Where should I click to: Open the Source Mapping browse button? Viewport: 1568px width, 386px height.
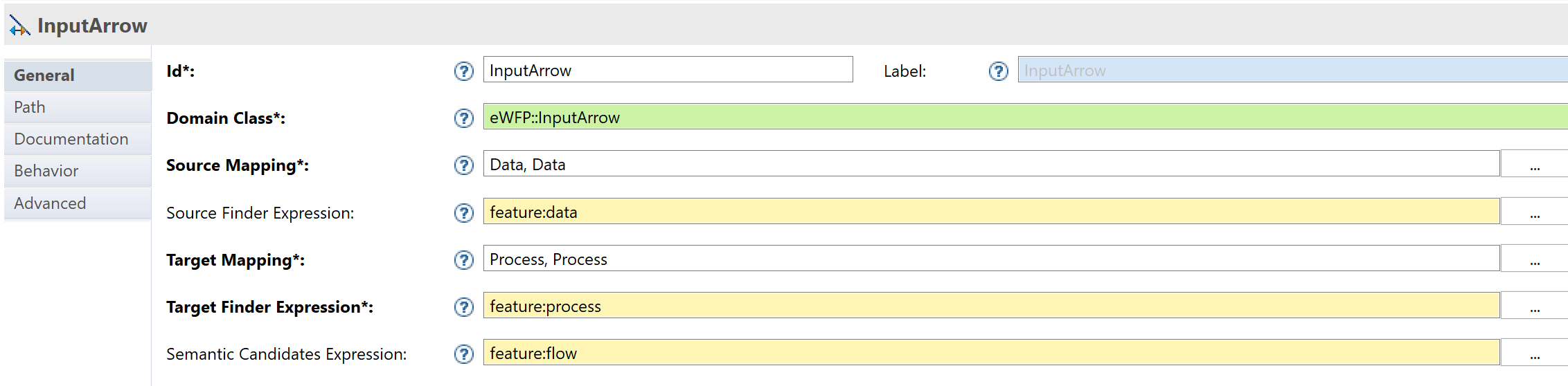tap(1535, 165)
